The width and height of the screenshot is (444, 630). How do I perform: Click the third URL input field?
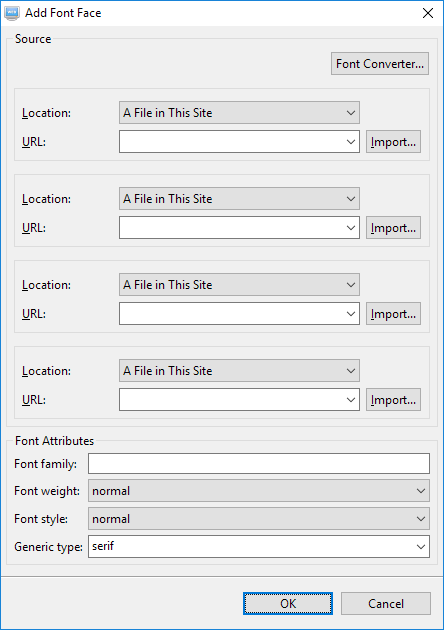[x=231, y=313]
